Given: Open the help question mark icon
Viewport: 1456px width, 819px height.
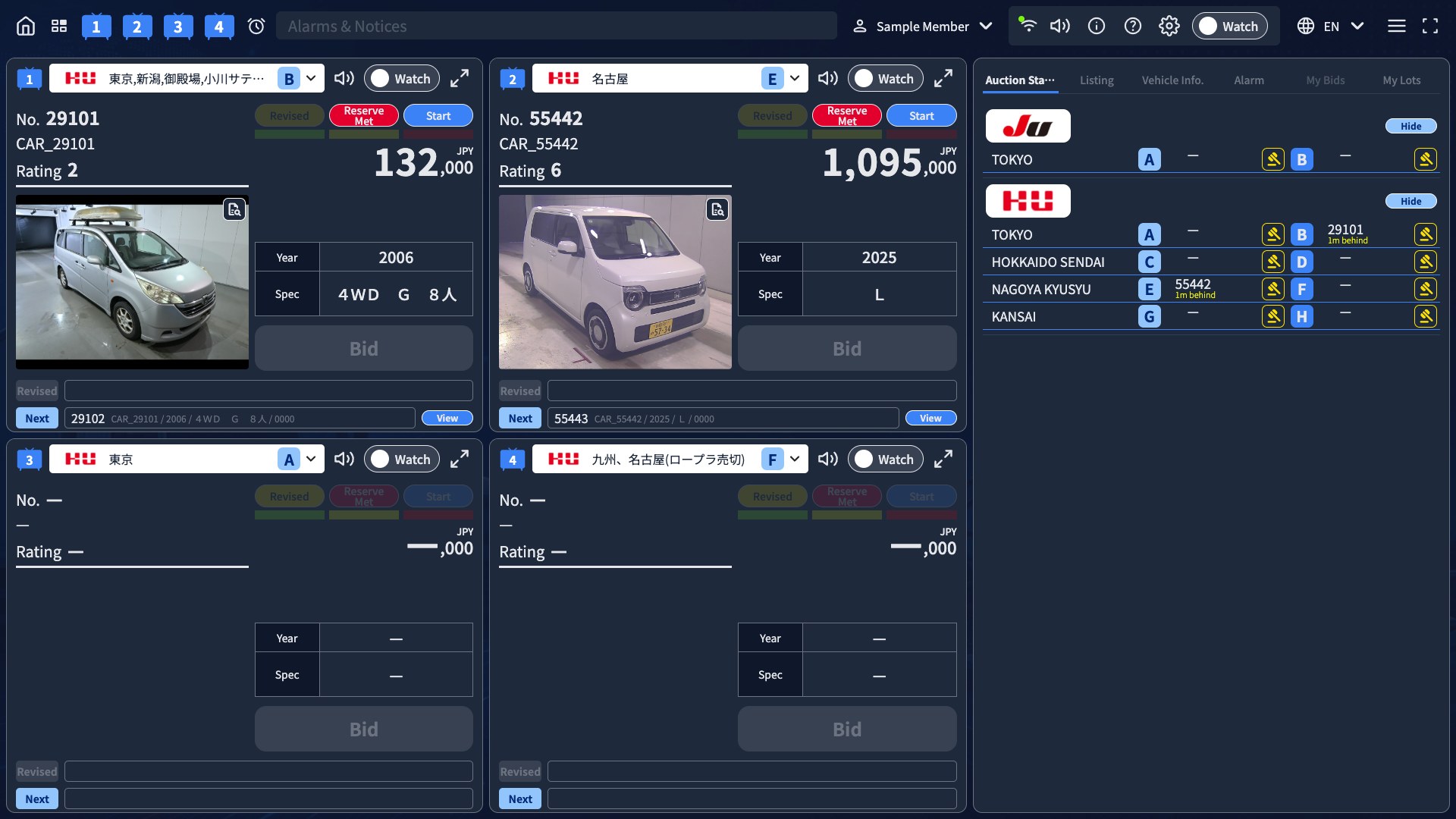Looking at the screenshot, I should click(x=1132, y=27).
